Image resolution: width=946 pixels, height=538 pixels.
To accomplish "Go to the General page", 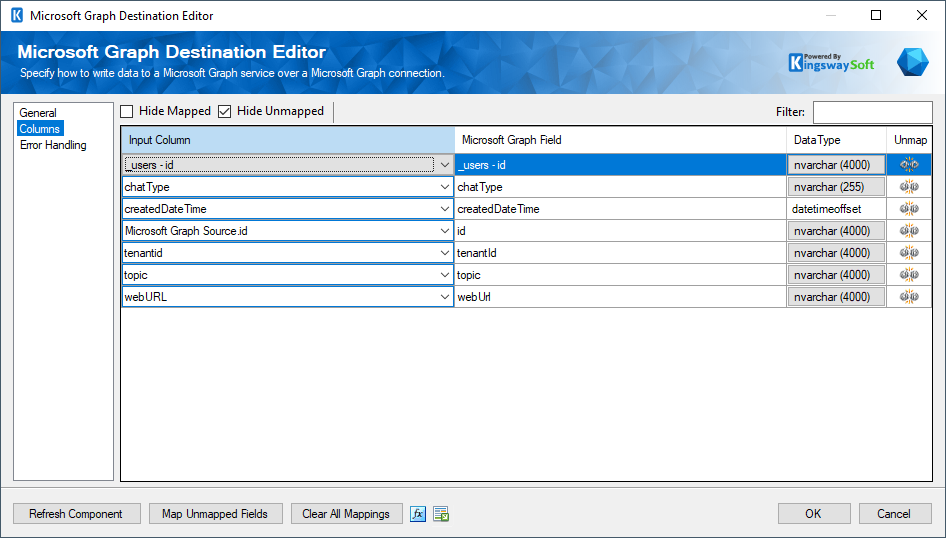I will pos(37,113).
